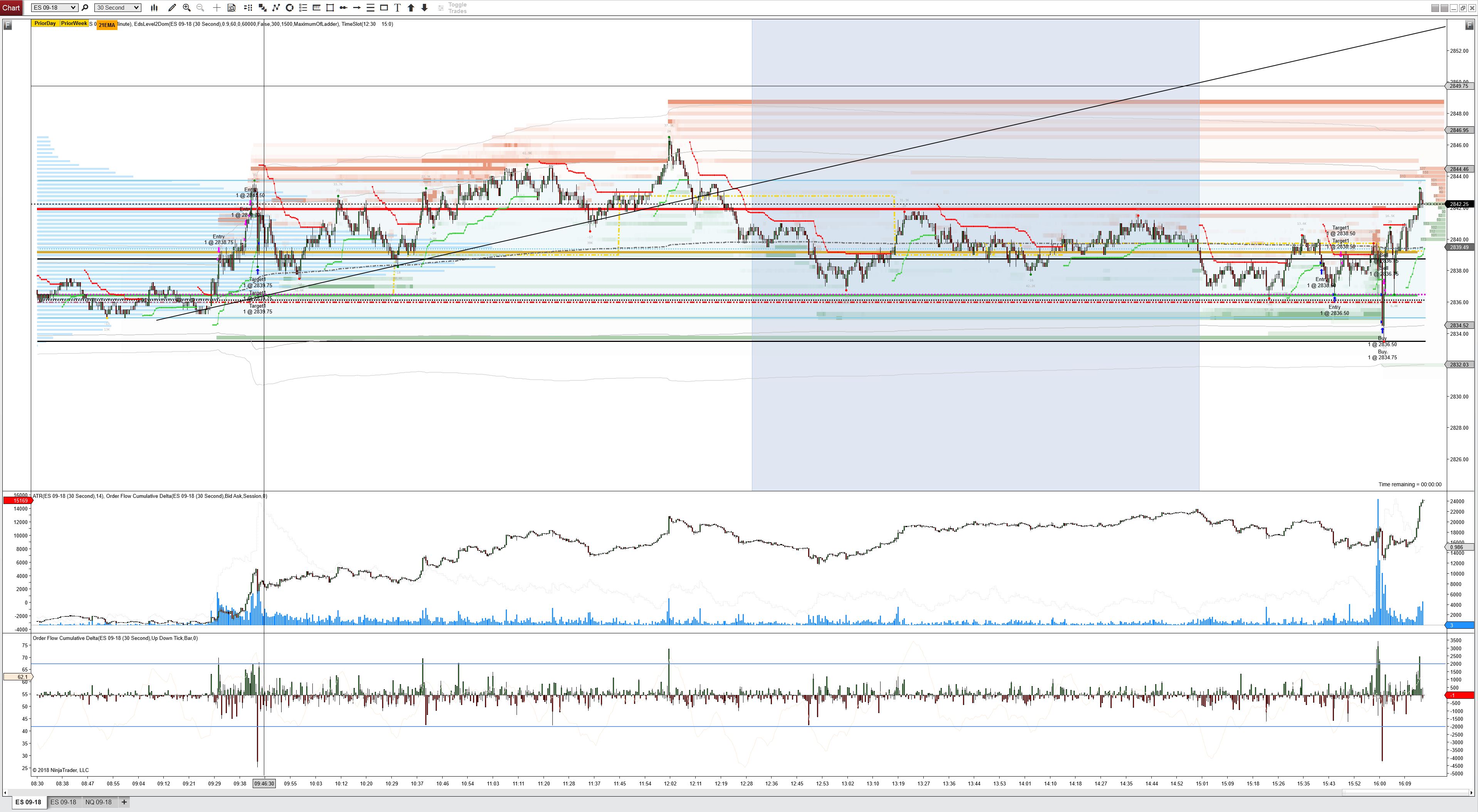Click the Toggle Trades button

452,7
